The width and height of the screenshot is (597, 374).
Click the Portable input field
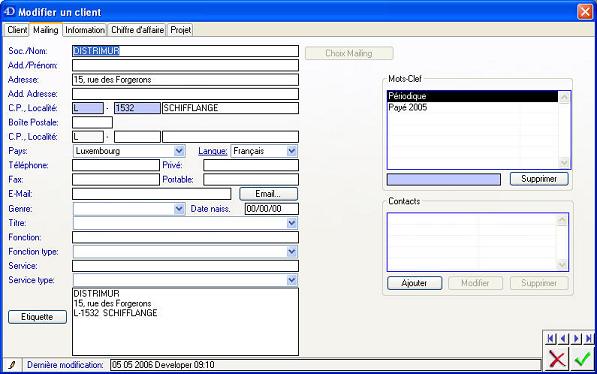(251, 179)
